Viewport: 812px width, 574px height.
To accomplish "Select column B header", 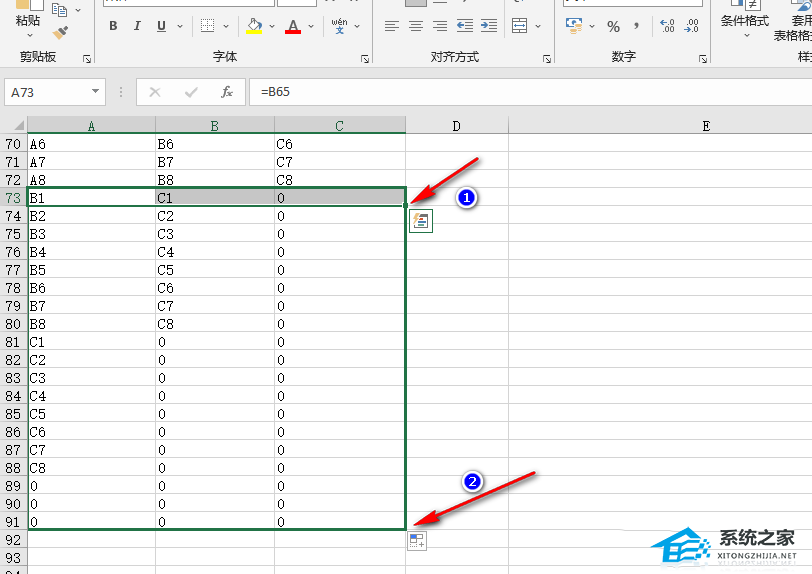I will 215,126.
